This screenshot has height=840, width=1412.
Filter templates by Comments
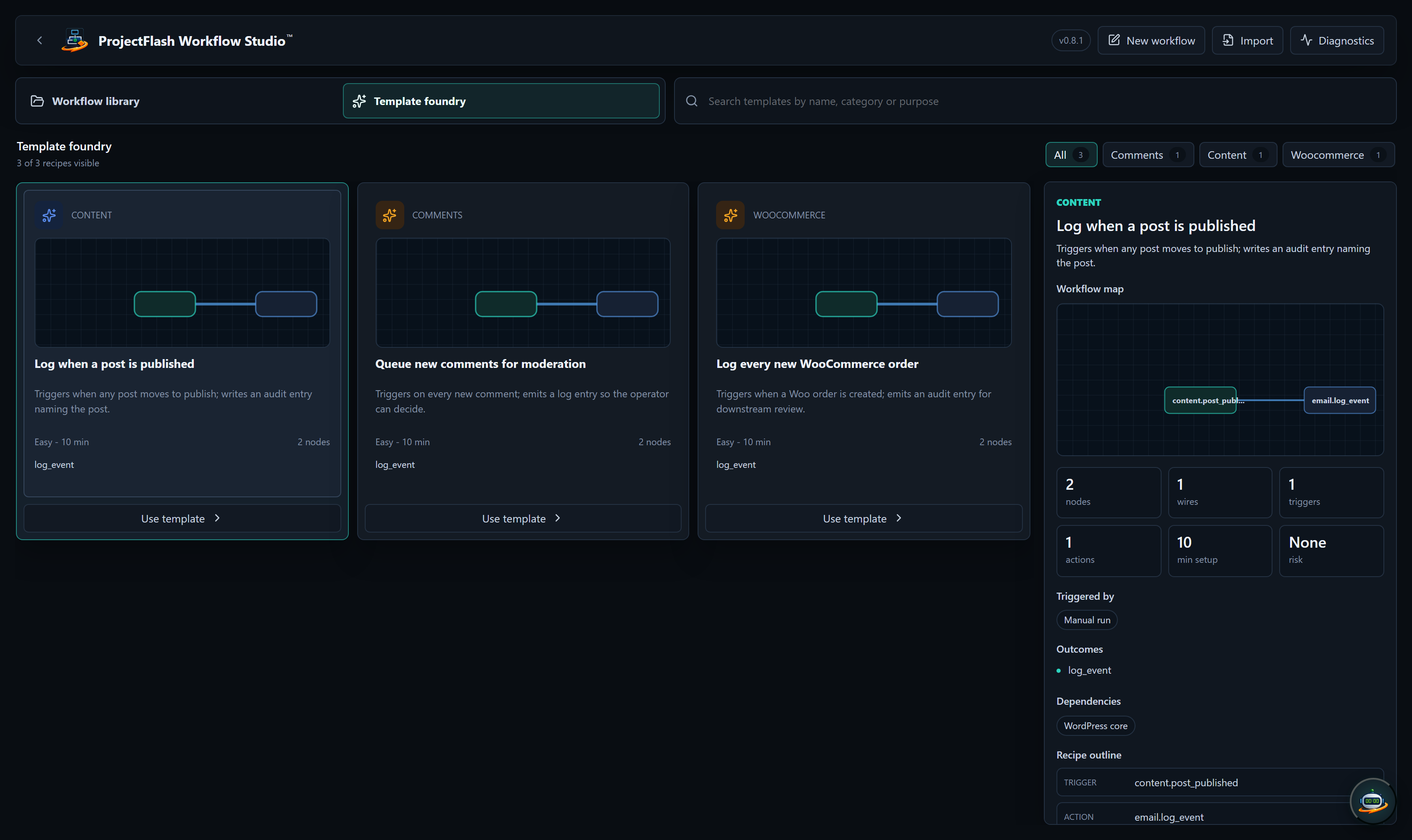(x=1148, y=155)
